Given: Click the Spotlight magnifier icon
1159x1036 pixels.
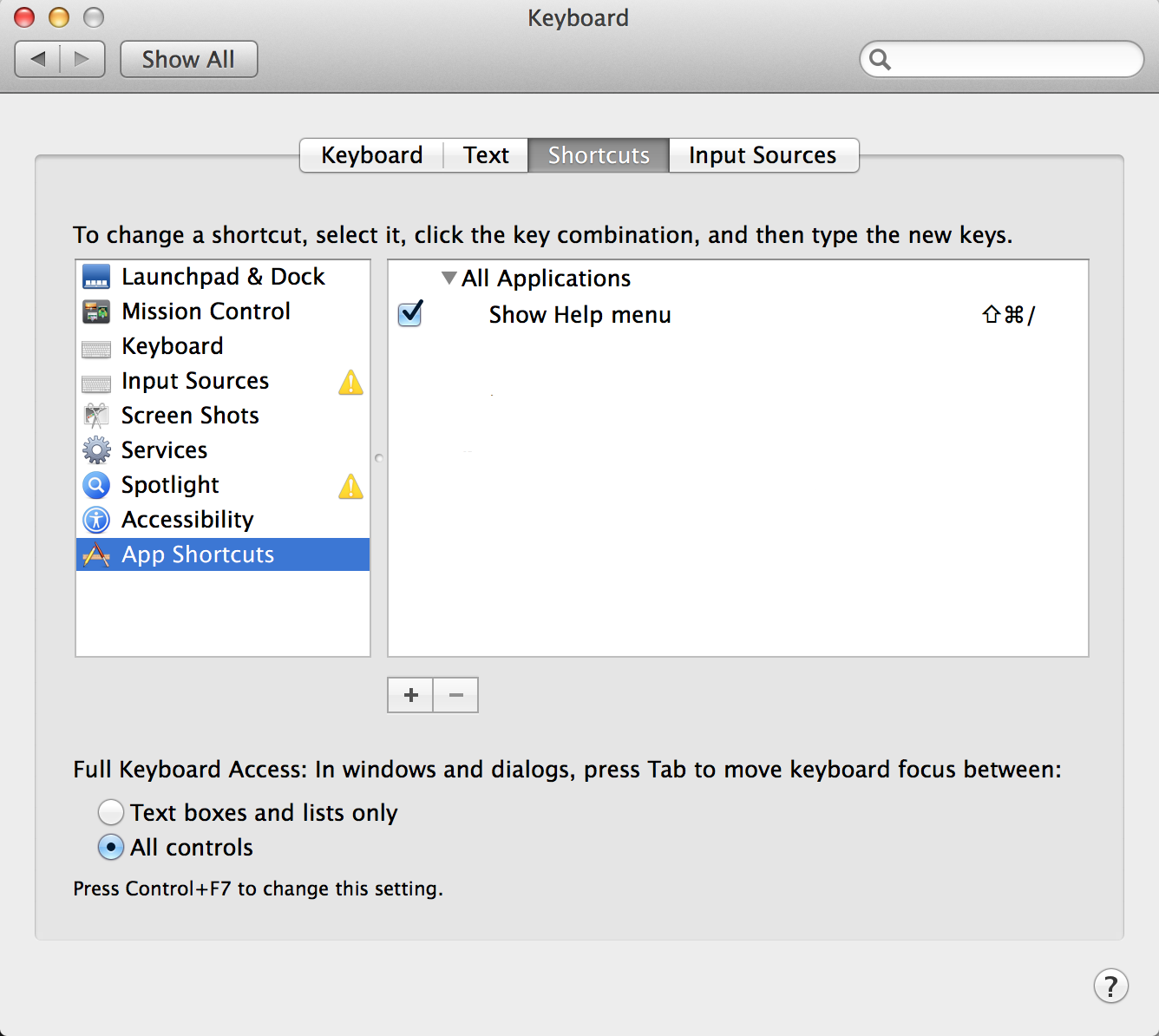Looking at the screenshot, I should click(x=96, y=485).
